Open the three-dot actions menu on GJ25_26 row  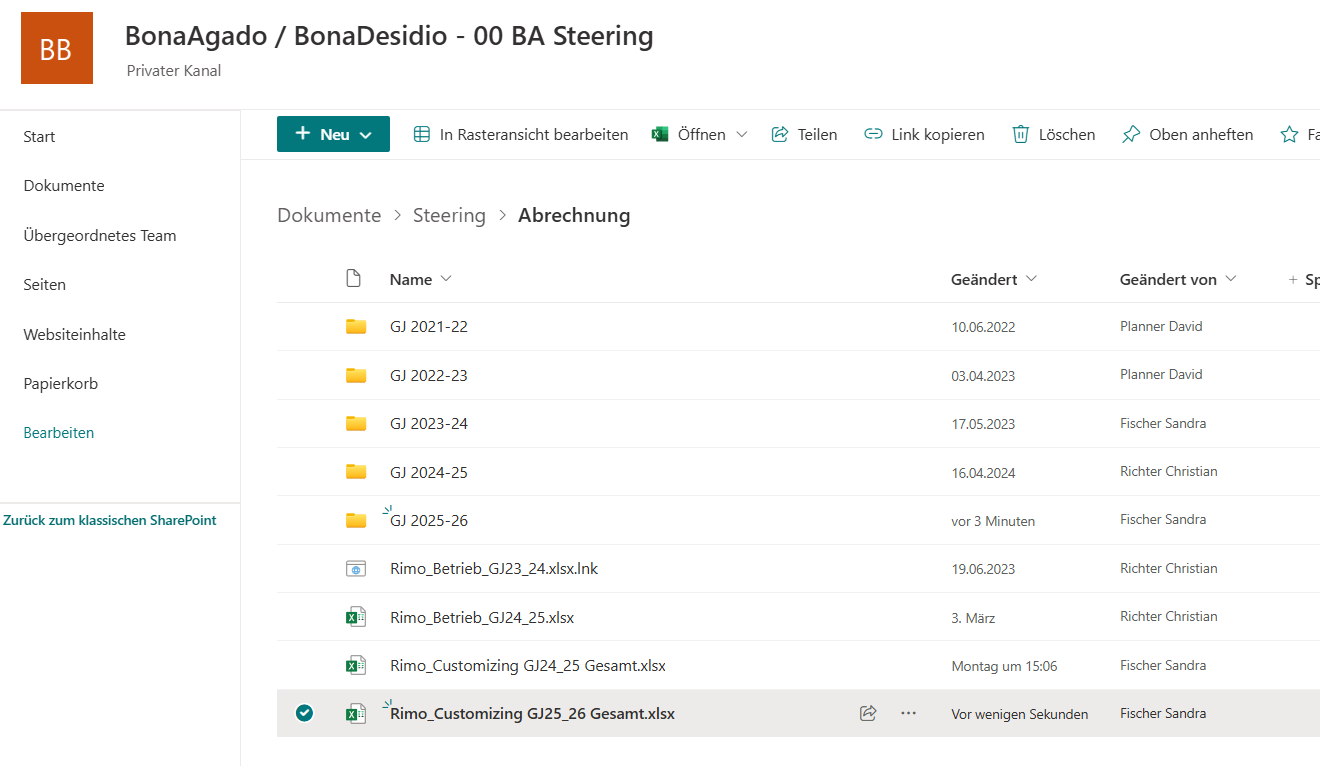pos(908,713)
